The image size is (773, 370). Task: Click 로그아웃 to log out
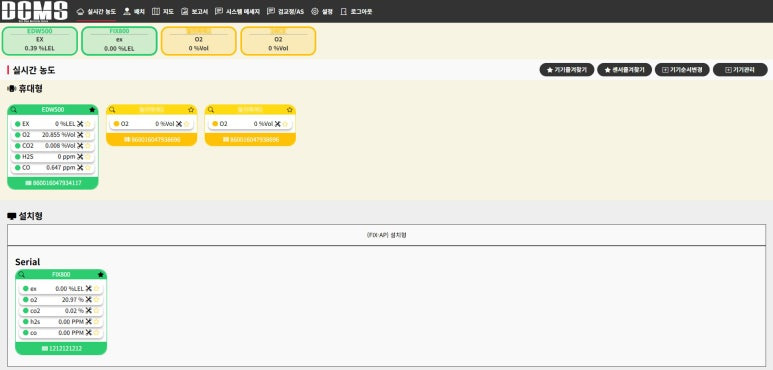click(x=356, y=11)
